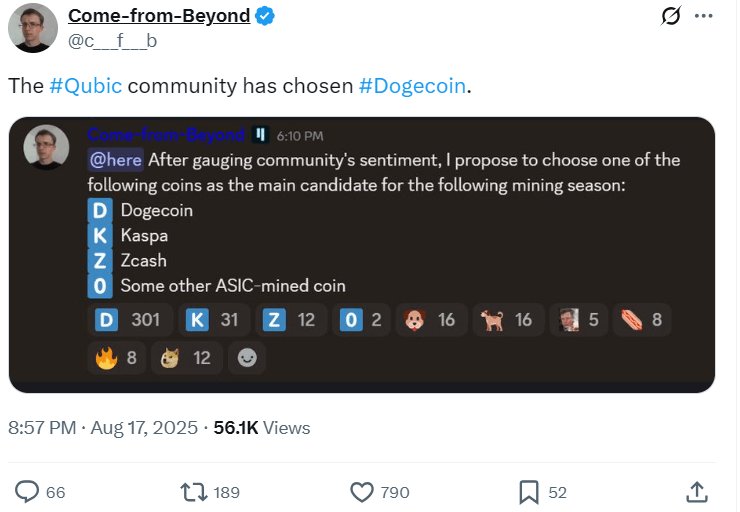Open the #Dogecoin hashtag link
Screen dimensions: 740x512
pos(412,86)
